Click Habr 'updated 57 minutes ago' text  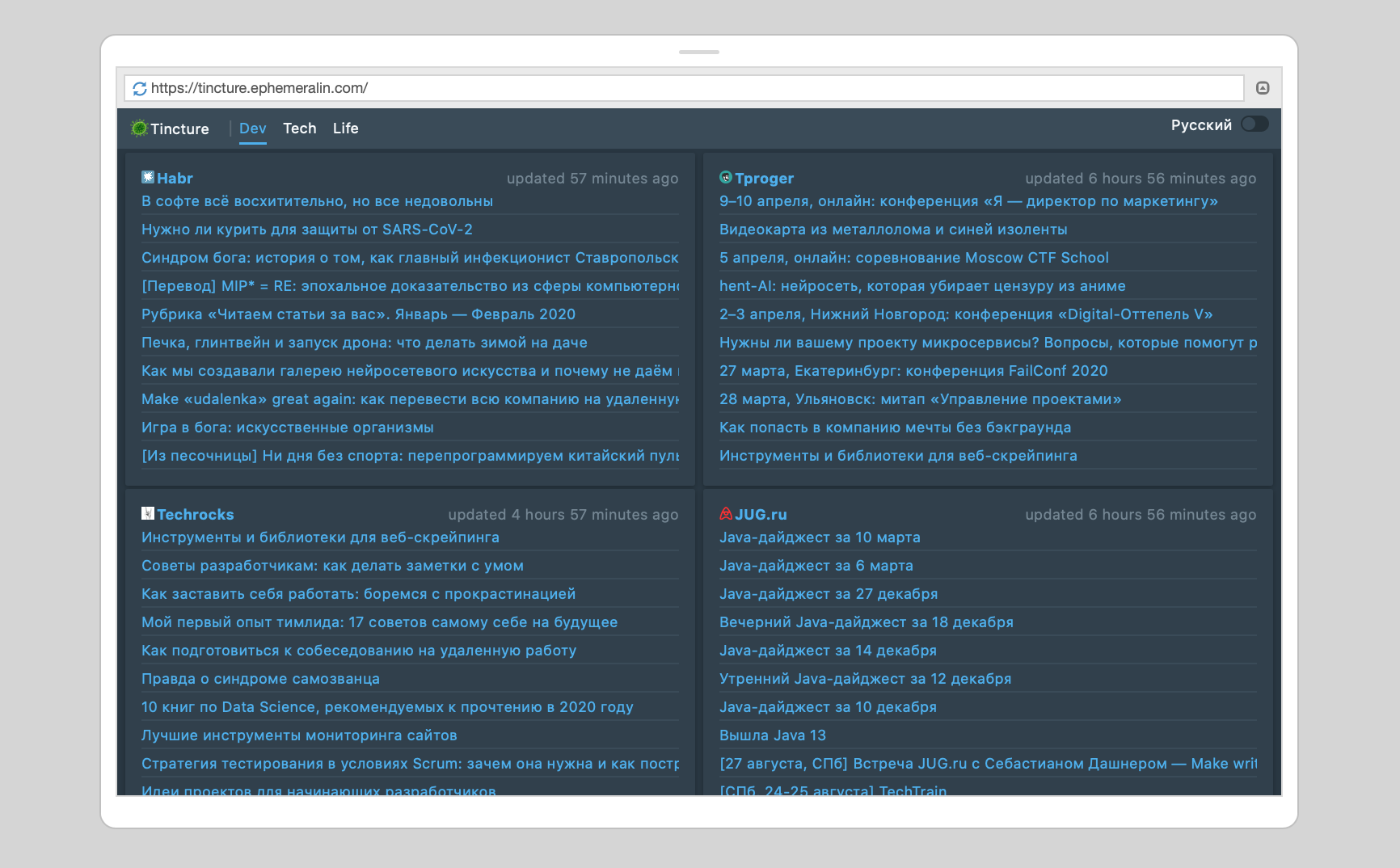point(592,179)
